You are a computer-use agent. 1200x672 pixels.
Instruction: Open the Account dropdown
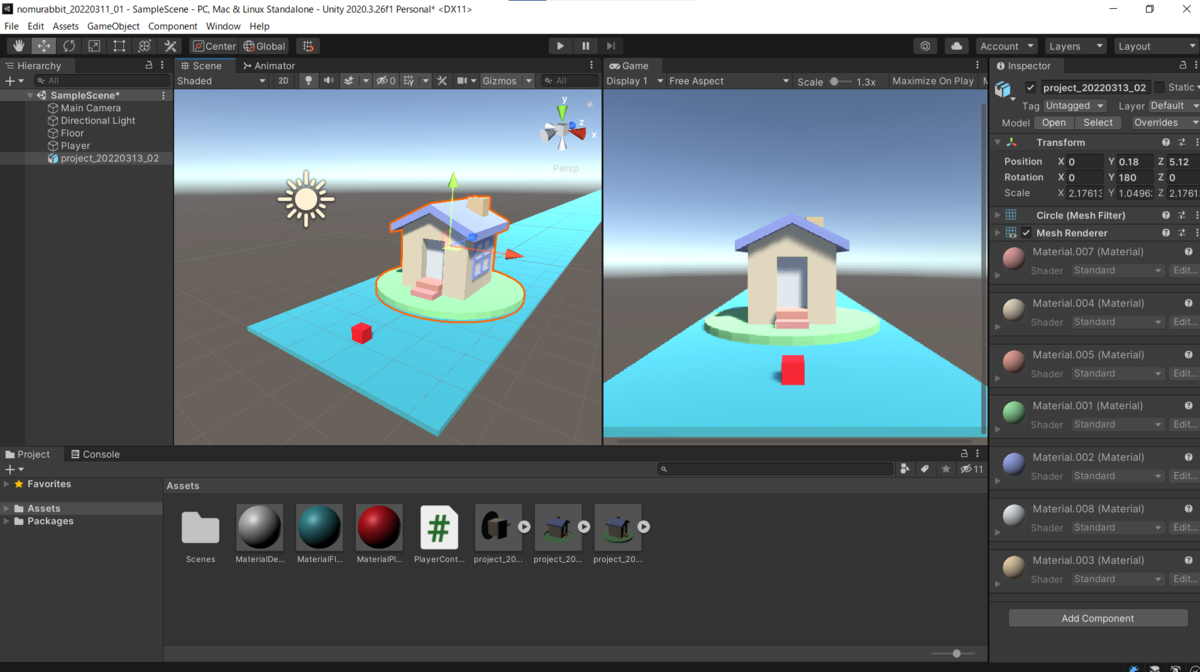1006,46
